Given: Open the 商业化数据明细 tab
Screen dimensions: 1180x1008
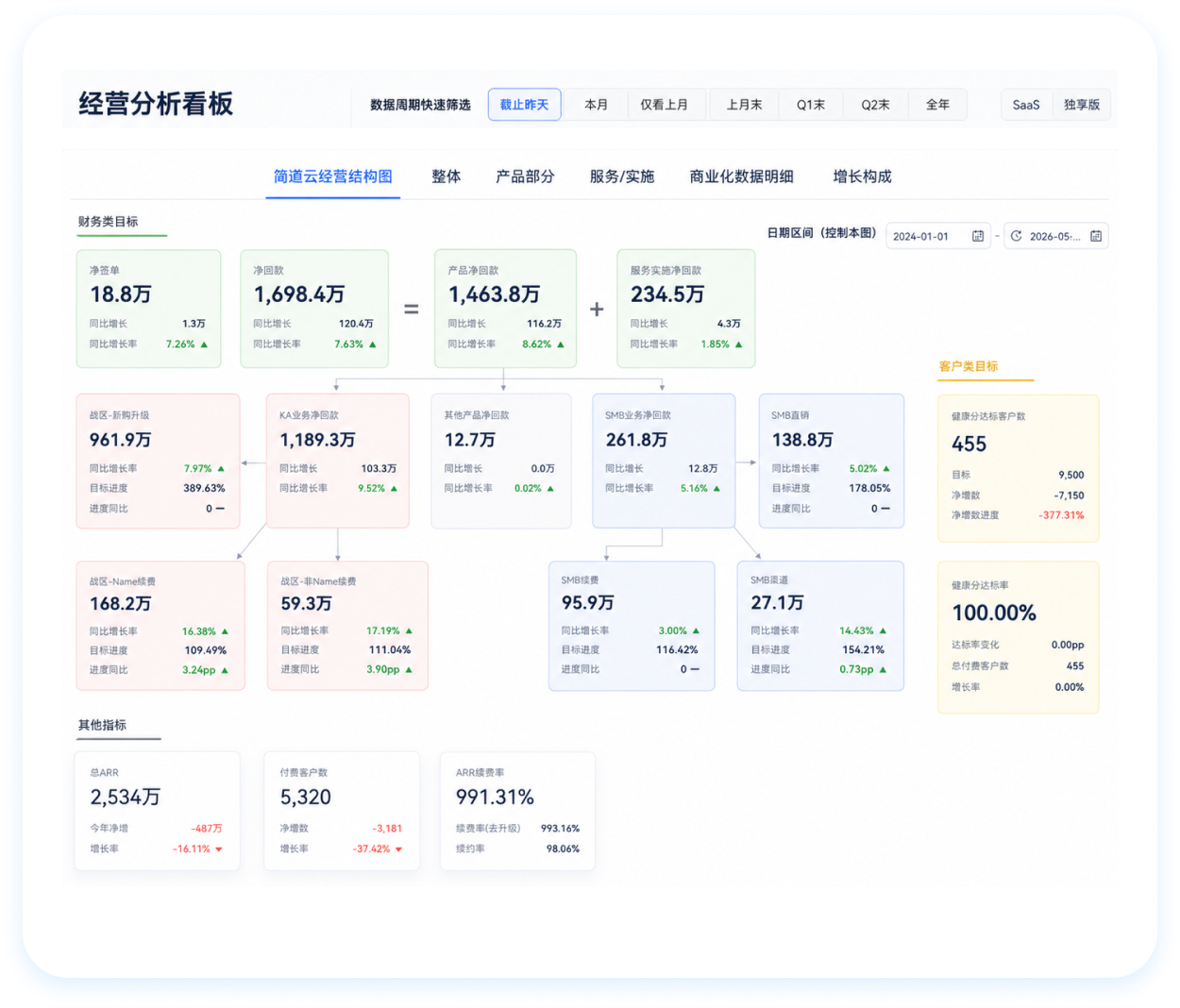Looking at the screenshot, I should click(x=741, y=176).
